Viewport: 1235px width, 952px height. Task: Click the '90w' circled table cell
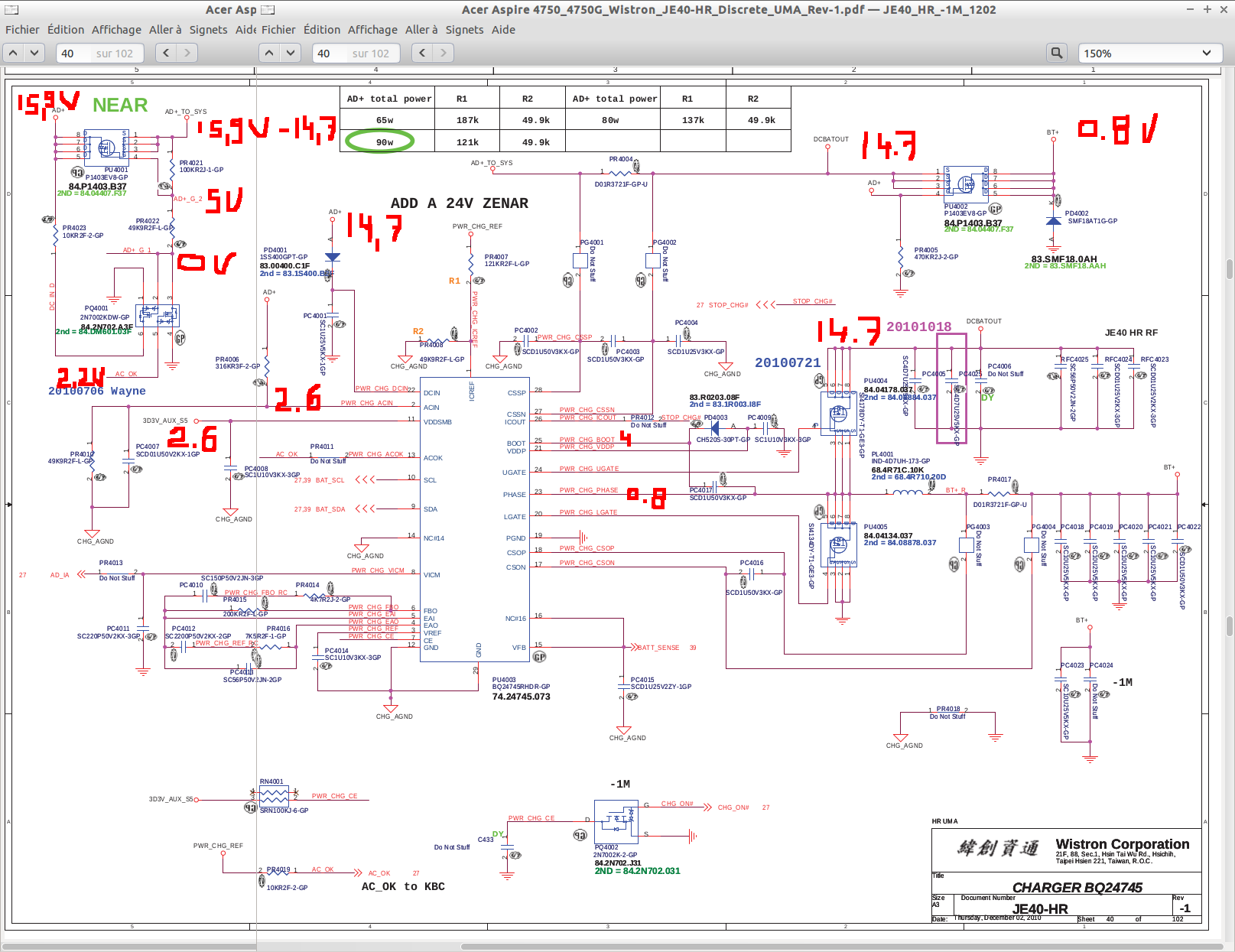[x=384, y=141]
